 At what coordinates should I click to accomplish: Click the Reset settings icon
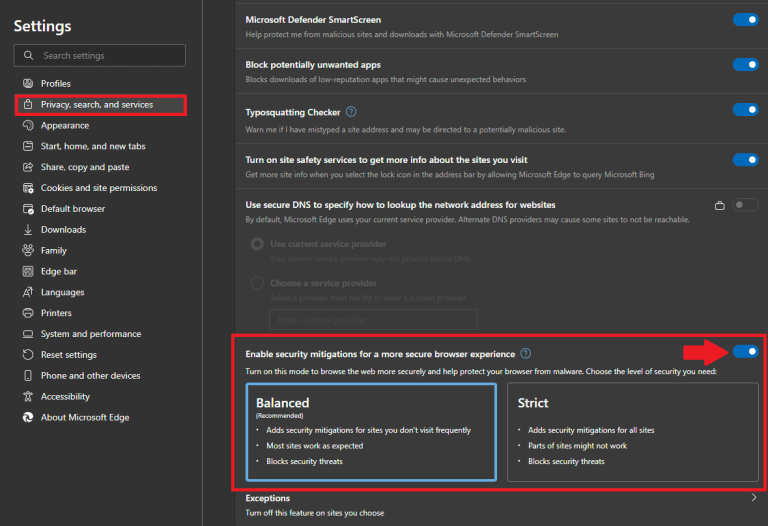(x=28, y=355)
